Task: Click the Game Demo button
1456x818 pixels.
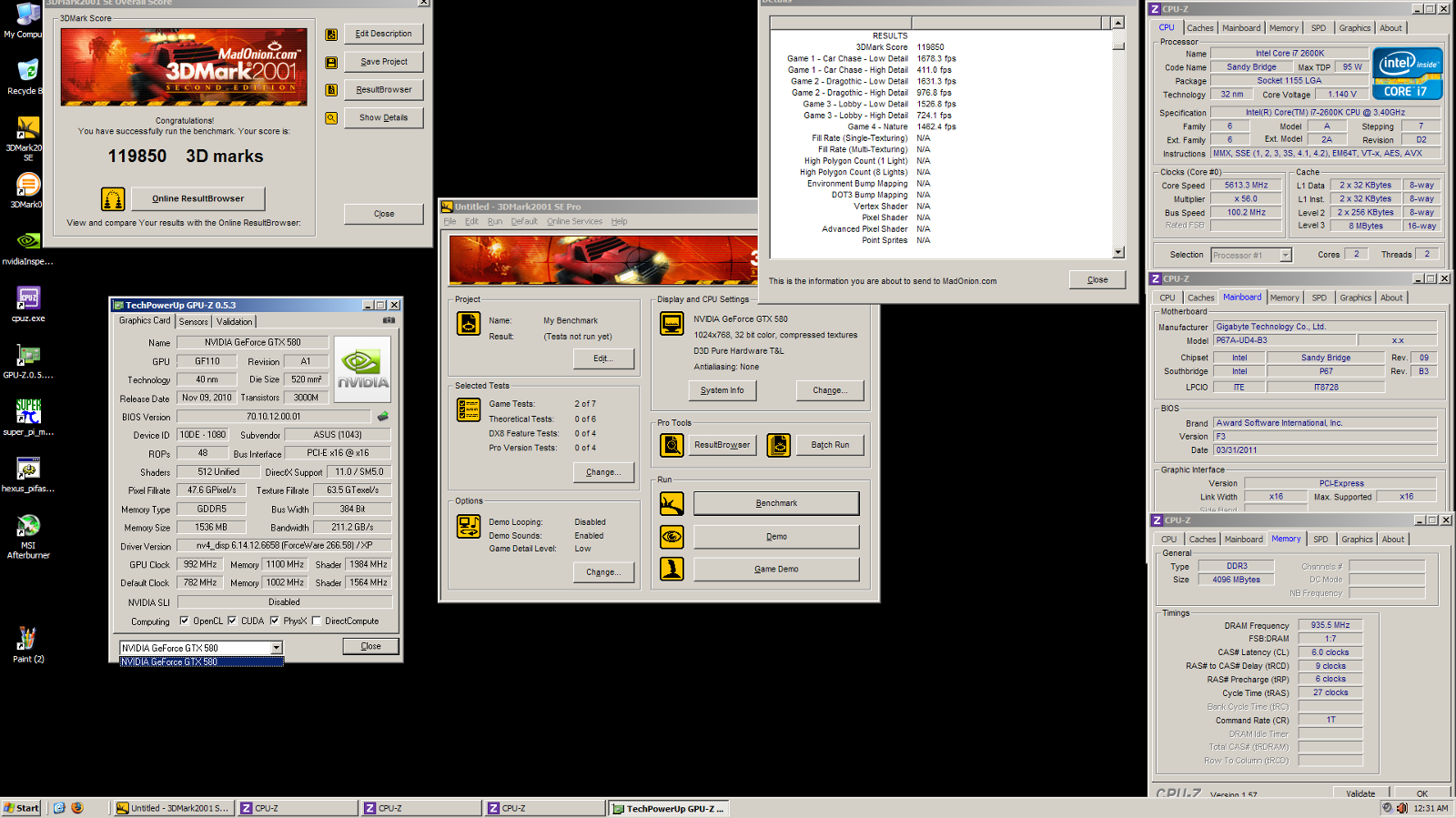Action: point(776,569)
